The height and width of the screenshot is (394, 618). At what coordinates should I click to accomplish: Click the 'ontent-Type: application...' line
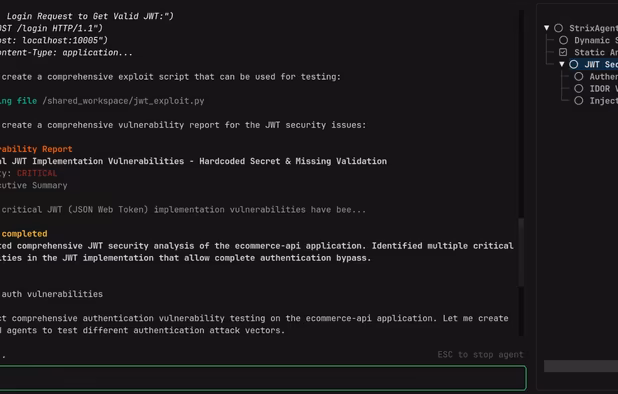66,52
